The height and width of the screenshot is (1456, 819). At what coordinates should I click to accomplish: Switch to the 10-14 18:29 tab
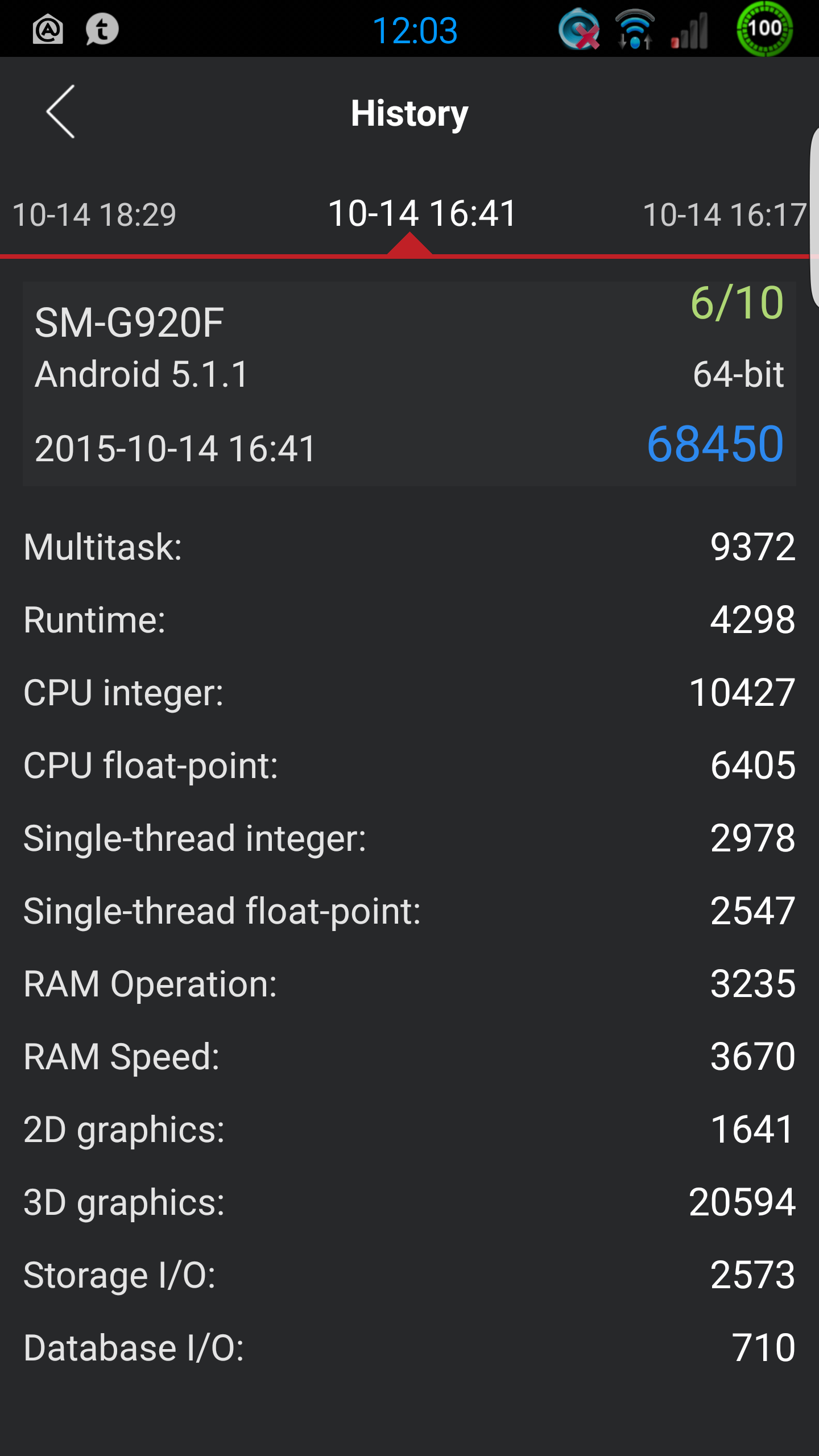pyautogui.click(x=94, y=214)
